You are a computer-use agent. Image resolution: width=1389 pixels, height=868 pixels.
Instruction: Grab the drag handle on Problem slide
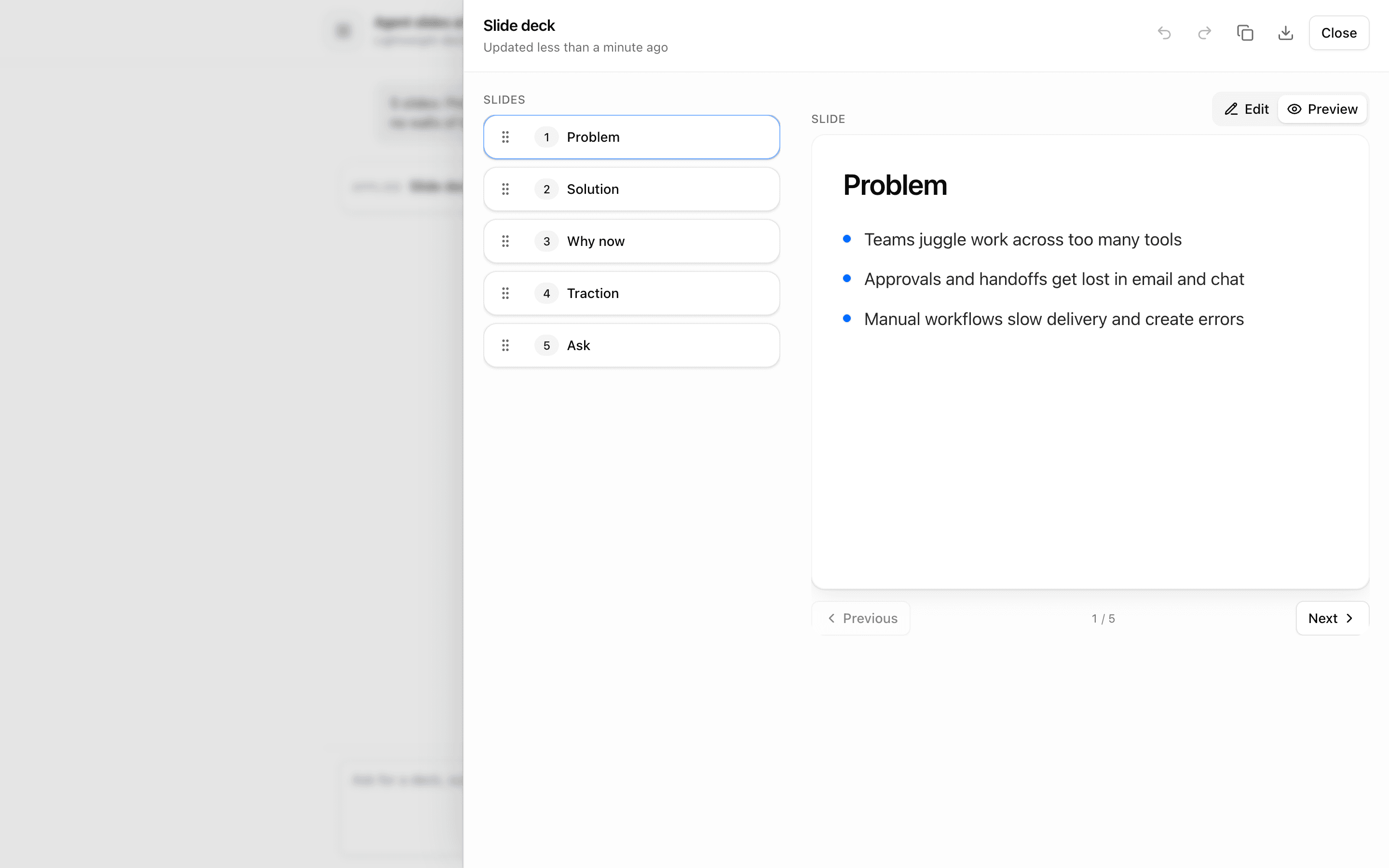(505, 137)
